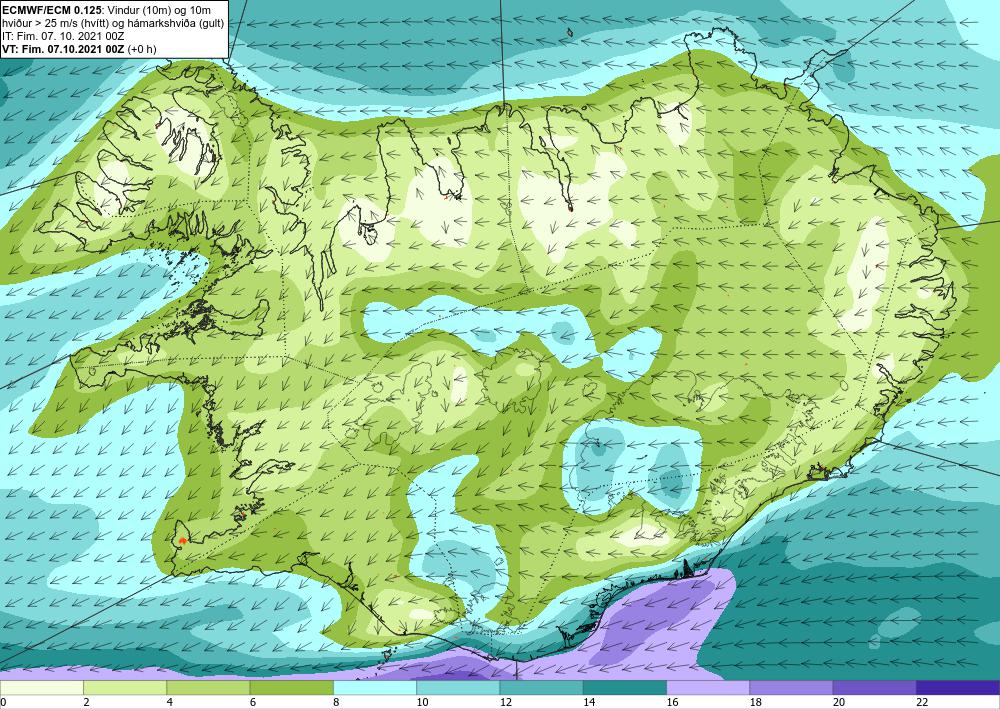Pick the 10–12 m/s light teal legend swatch
The width and height of the screenshot is (1000, 709).
point(458,688)
